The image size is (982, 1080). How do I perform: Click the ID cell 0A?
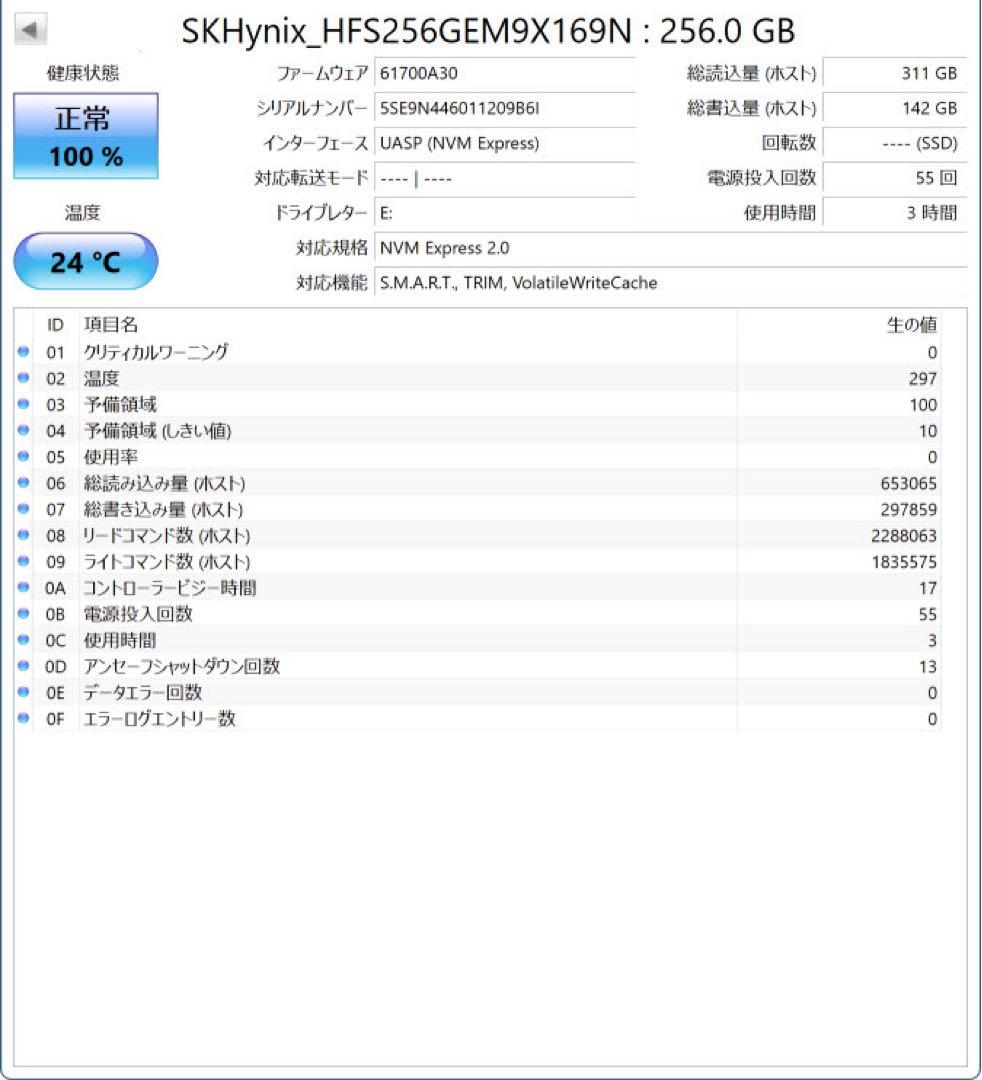pos(55,588)
